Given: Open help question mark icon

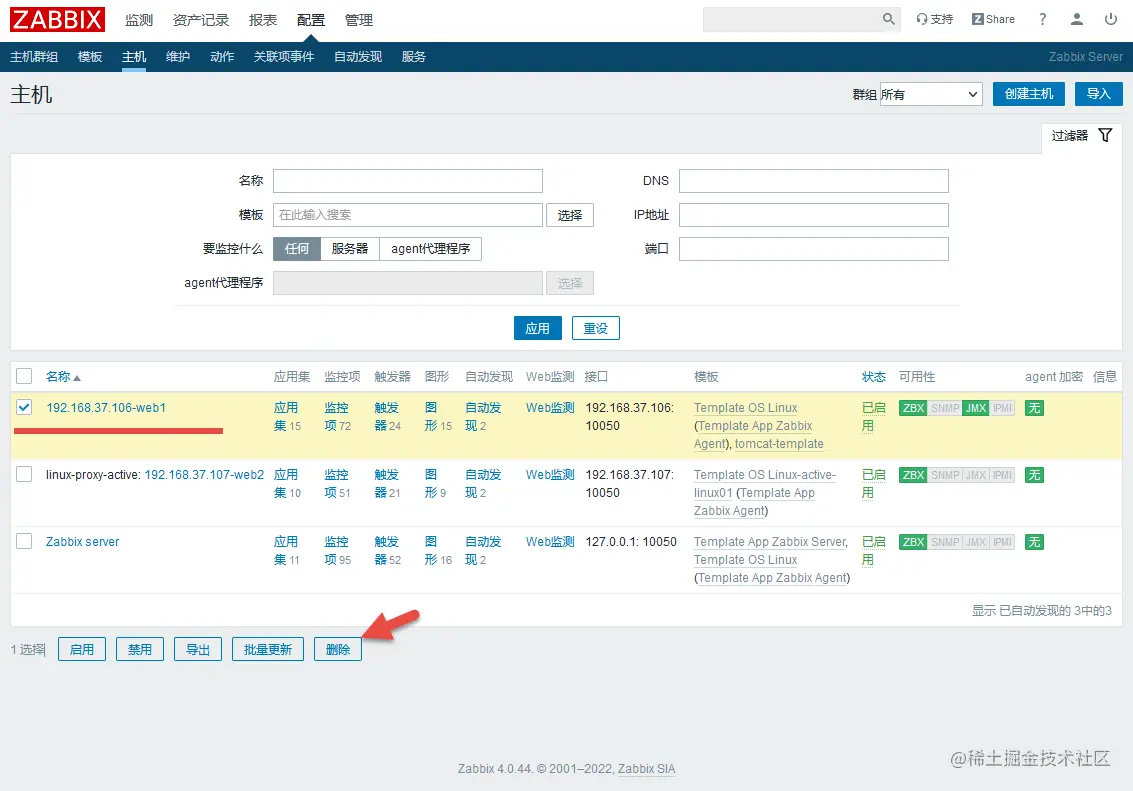Looking at the screenshot, I should click(1042, 20).
